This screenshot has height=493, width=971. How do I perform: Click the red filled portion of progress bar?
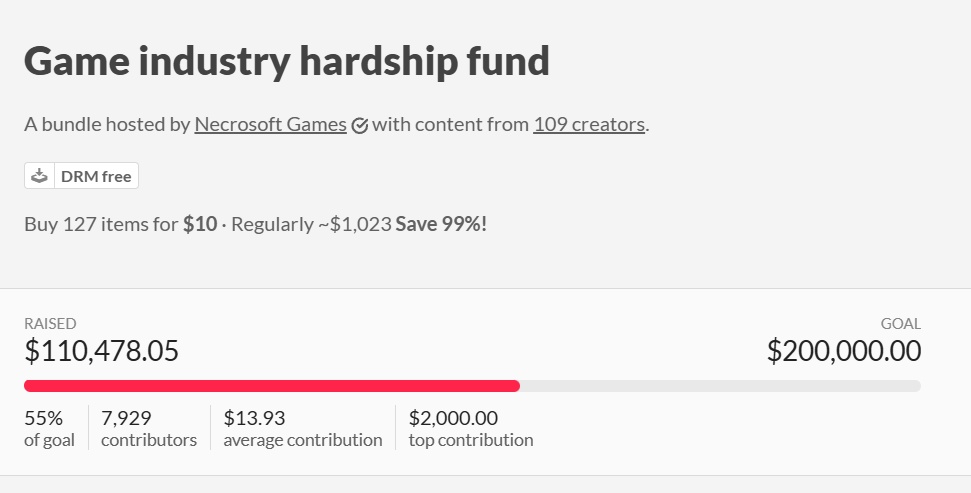[x=272, y=386]
